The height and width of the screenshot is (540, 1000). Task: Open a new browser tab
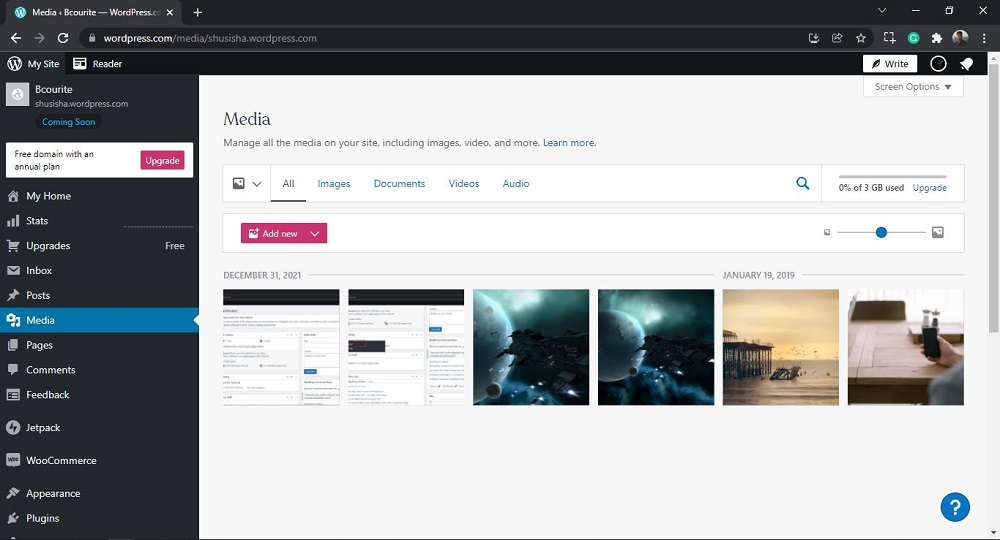(x=198, y=12)
